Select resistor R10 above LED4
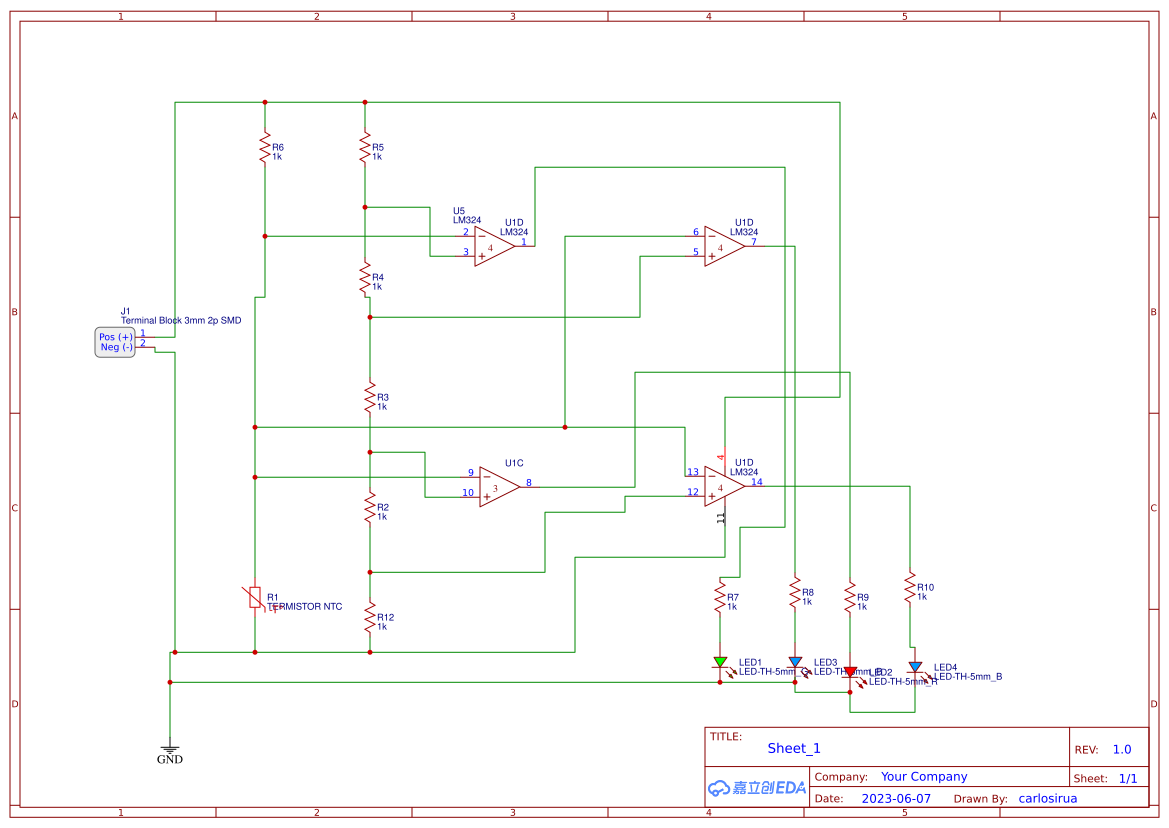 [911, 587]
